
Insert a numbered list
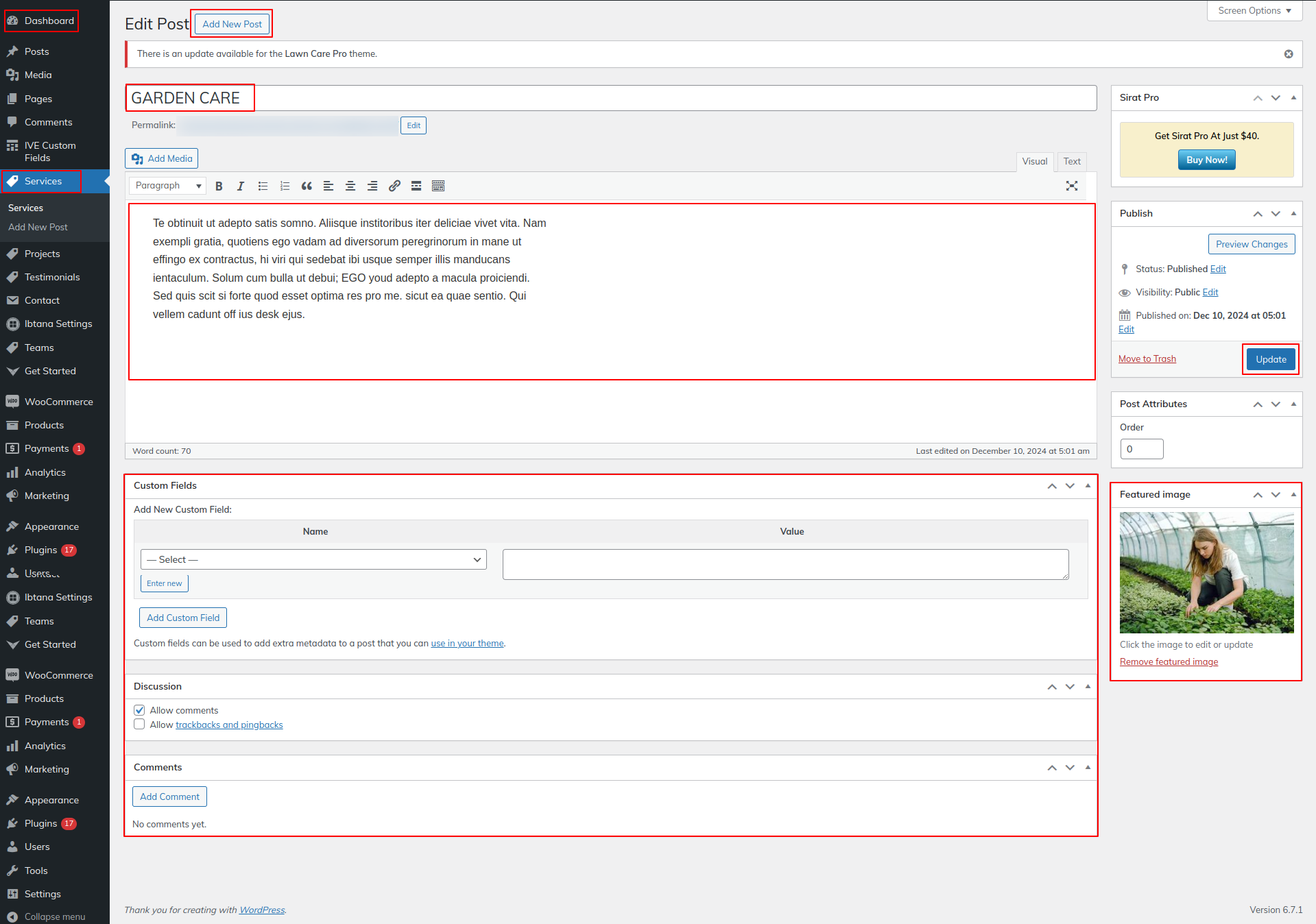tap(285, 186)
